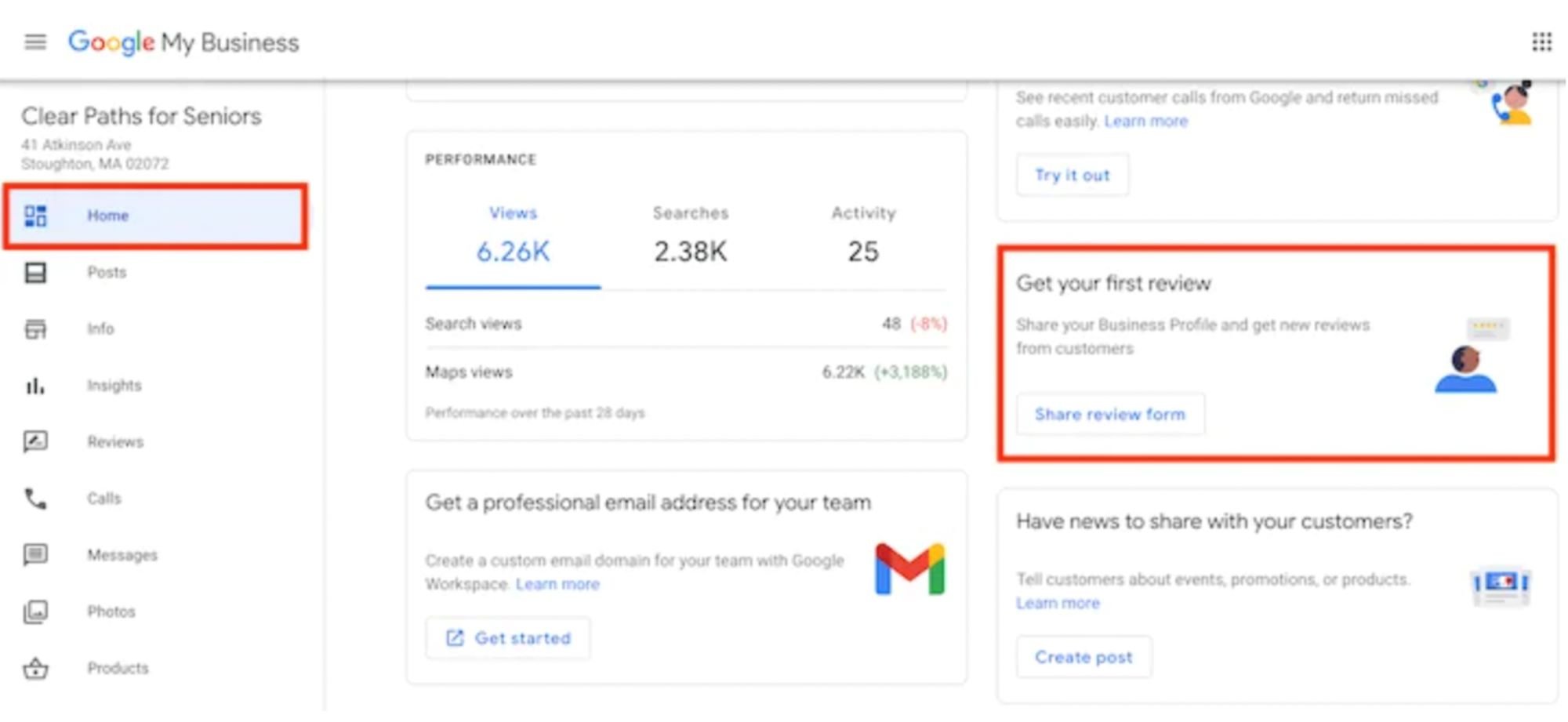Image resolution: width=1568 pixels, height=722 pixels.
Task: Click the Gmail logo icon
Action: coord(909,569)
